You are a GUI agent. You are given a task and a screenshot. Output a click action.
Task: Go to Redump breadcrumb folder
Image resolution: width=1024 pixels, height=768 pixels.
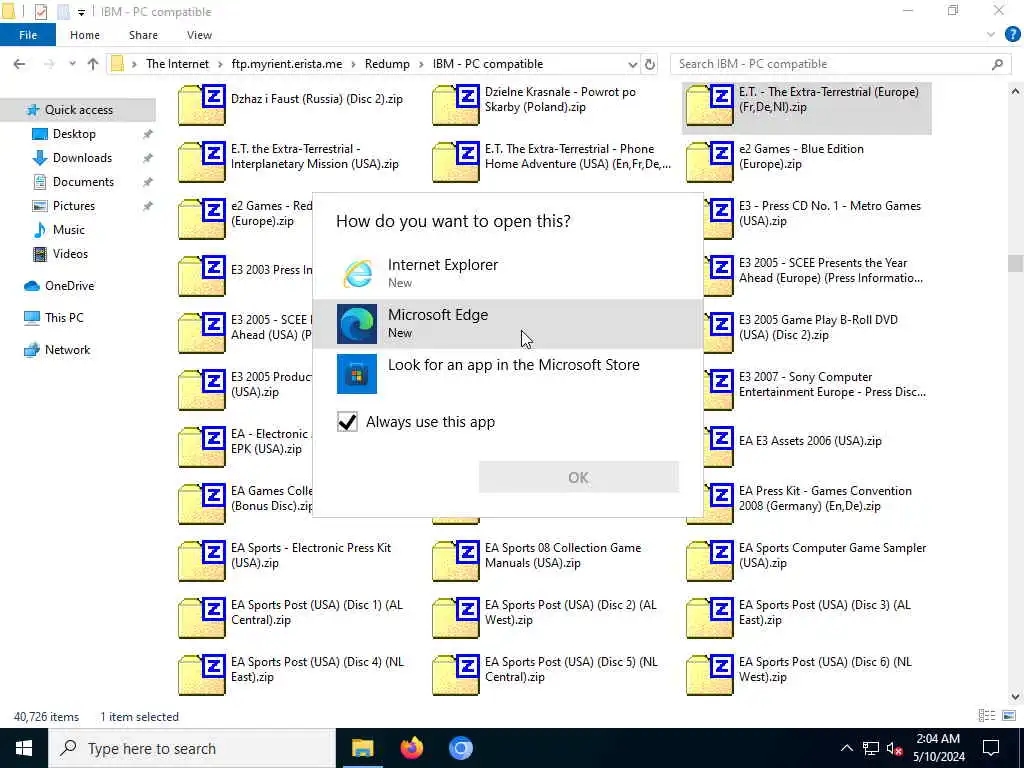[x=387, y=64]
